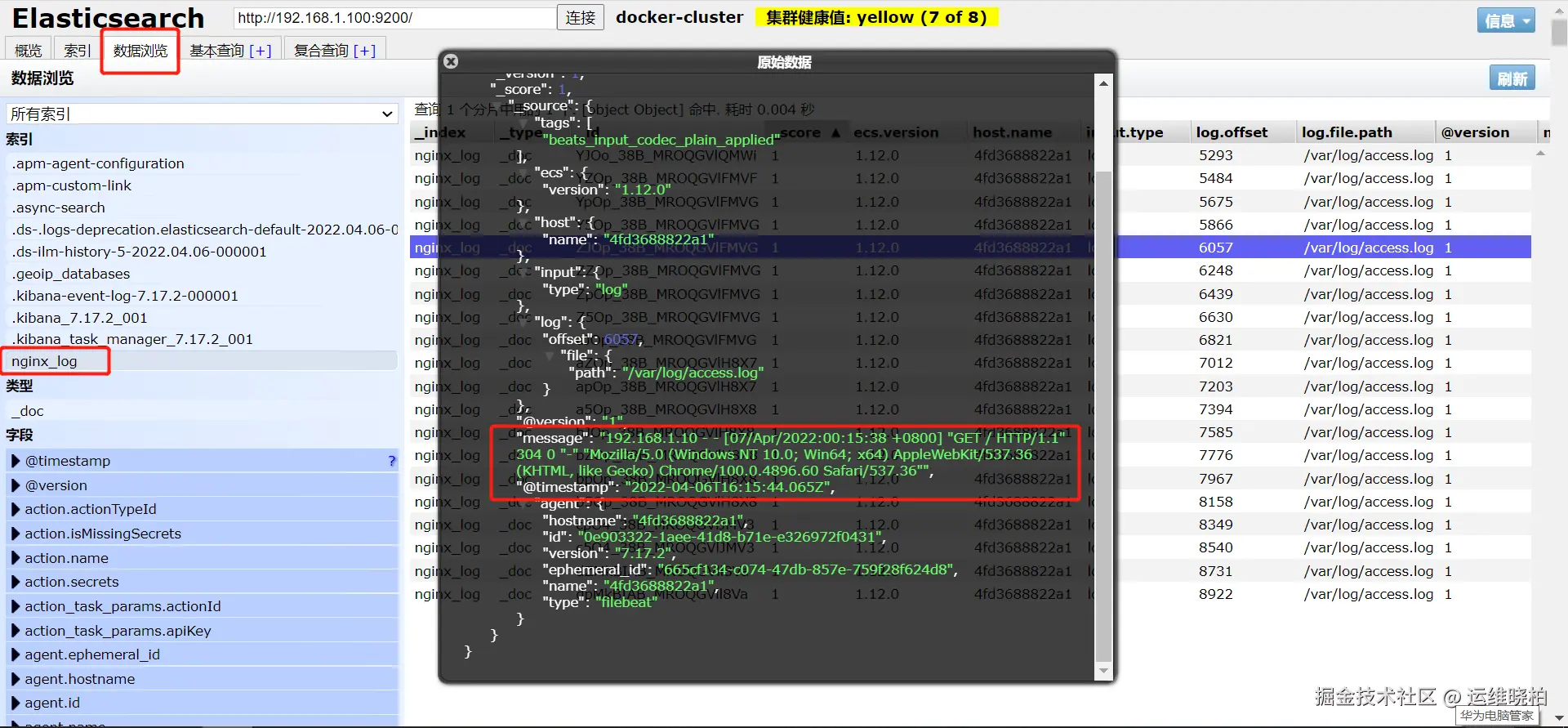1568x728 pixels.
Task: Sort by the ecs.version column
Action: tap(907, 132)
